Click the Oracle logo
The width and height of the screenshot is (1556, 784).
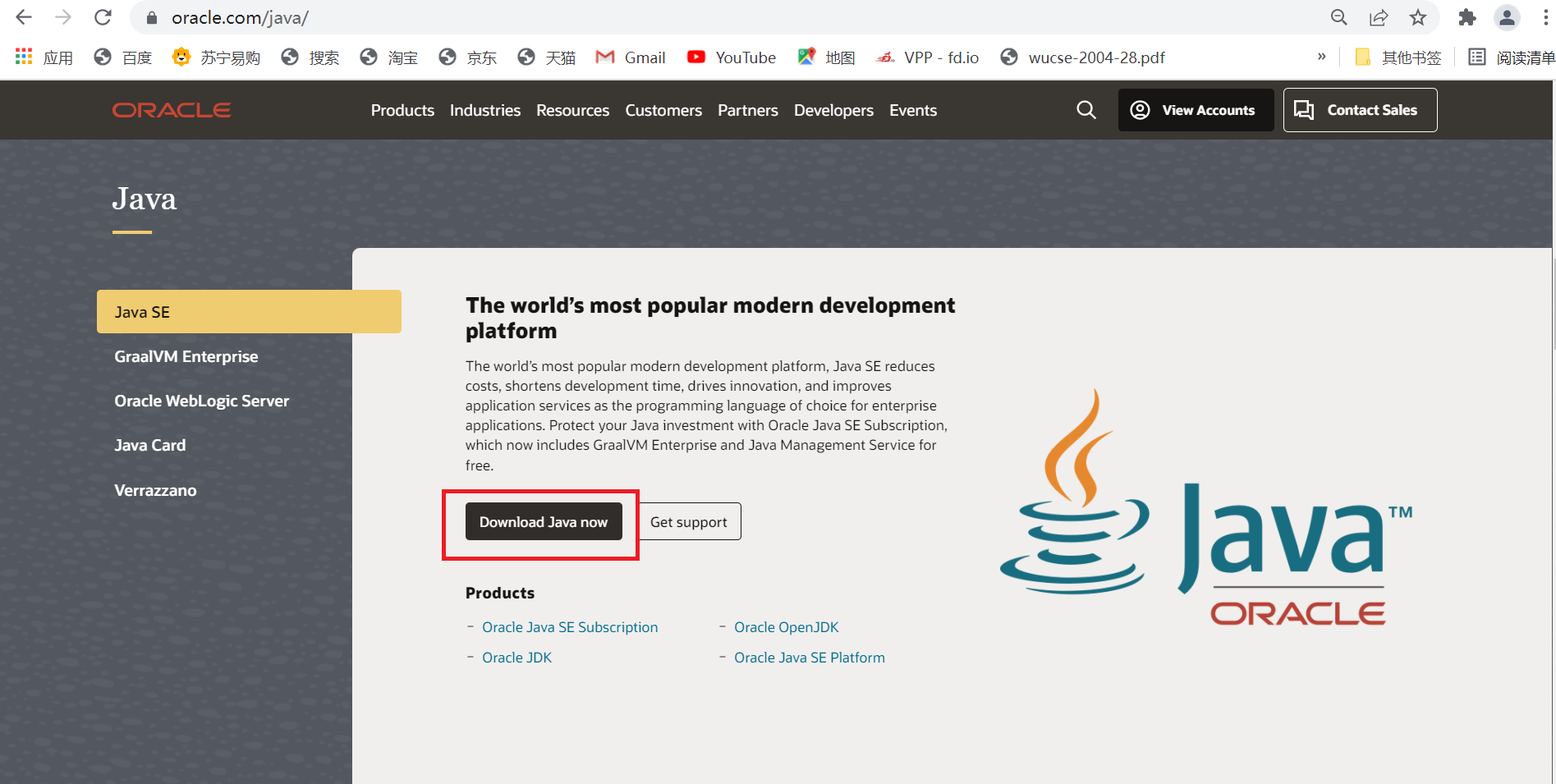coord(172,110)
